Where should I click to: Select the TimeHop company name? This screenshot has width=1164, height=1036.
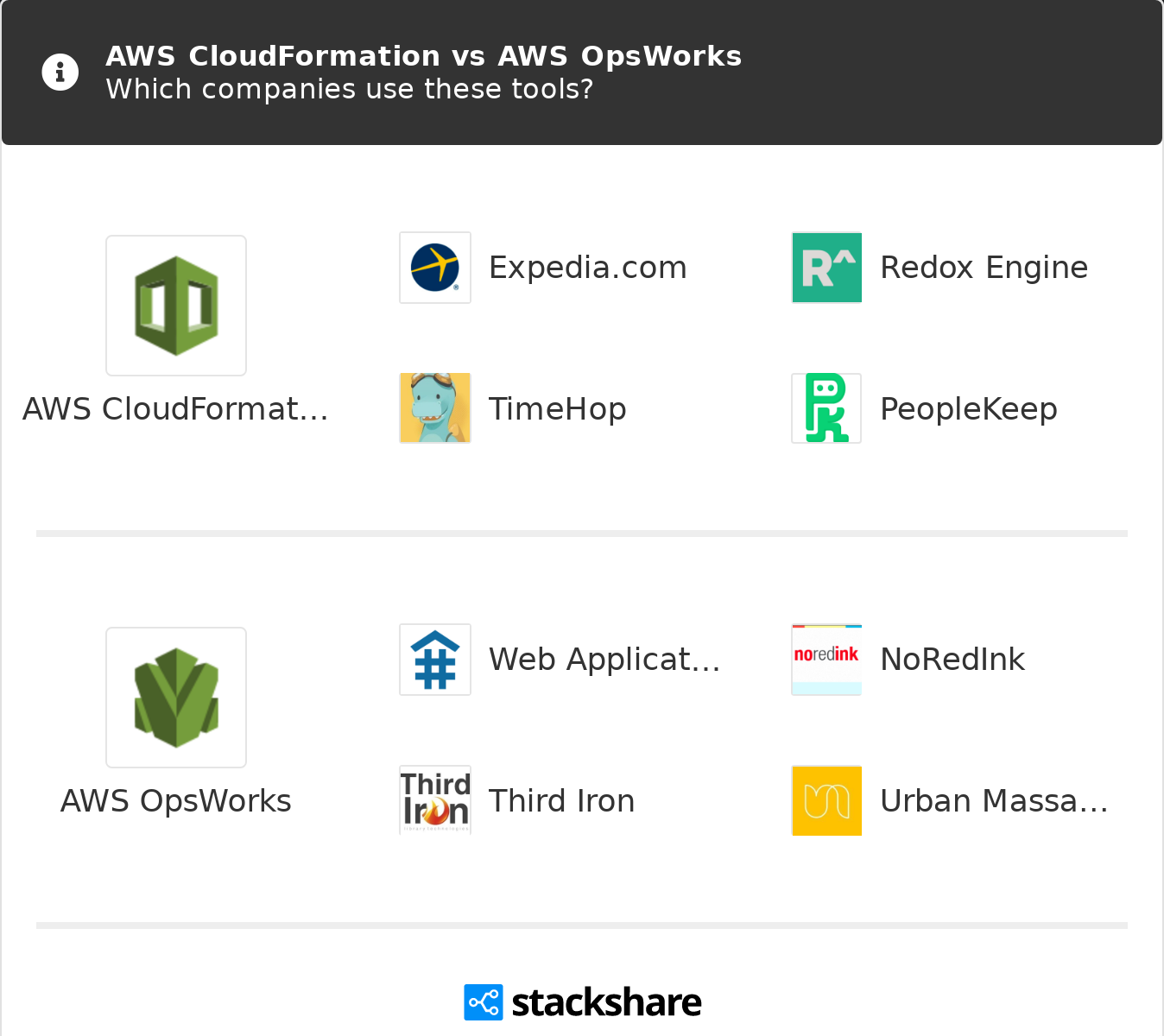557,409
